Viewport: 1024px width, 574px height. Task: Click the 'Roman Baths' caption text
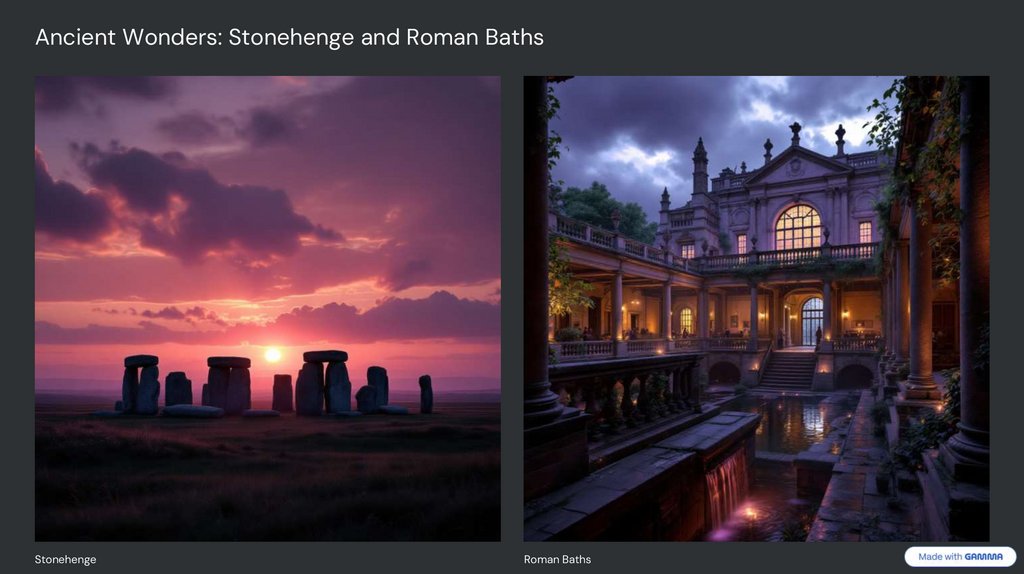[x=557, y=559]
